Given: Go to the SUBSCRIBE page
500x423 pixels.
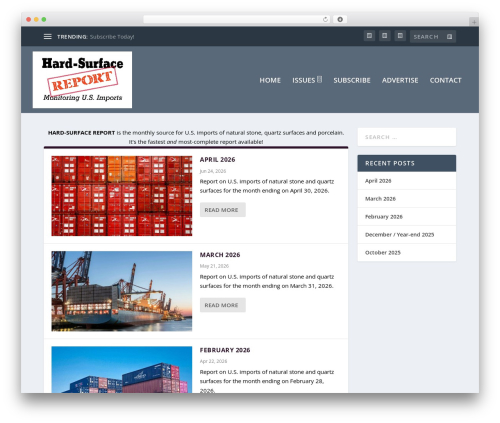Looking at the screenshot, I should [x=352, y=80].
